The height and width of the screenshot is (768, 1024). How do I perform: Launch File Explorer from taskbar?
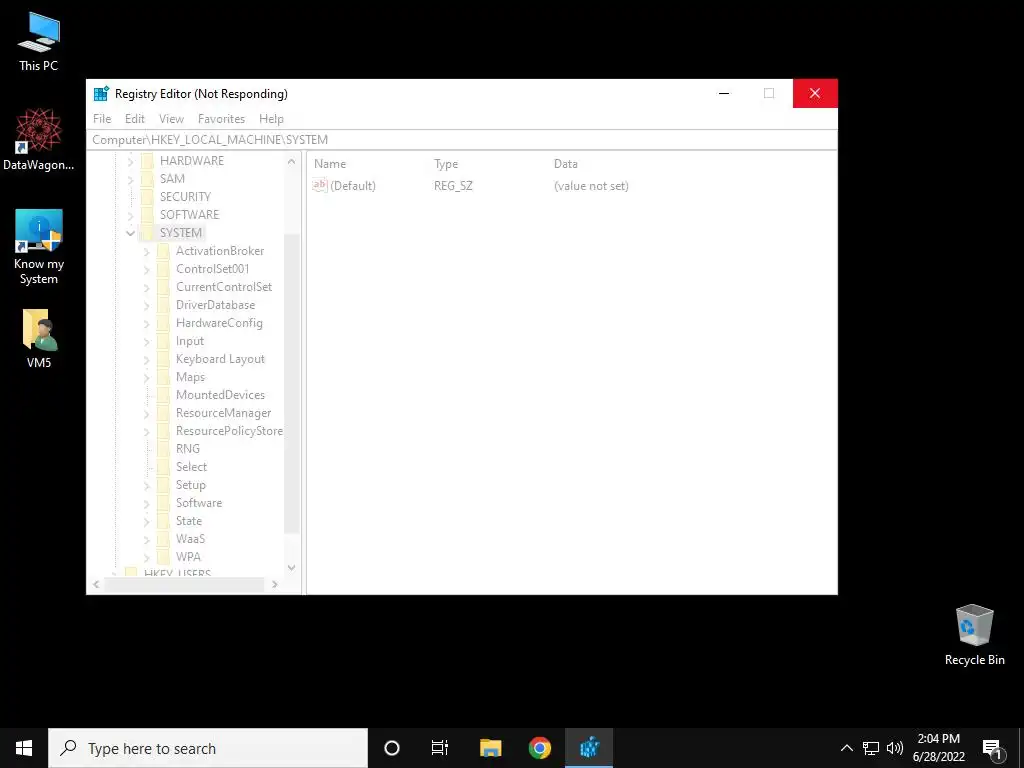tap(490, 748)
